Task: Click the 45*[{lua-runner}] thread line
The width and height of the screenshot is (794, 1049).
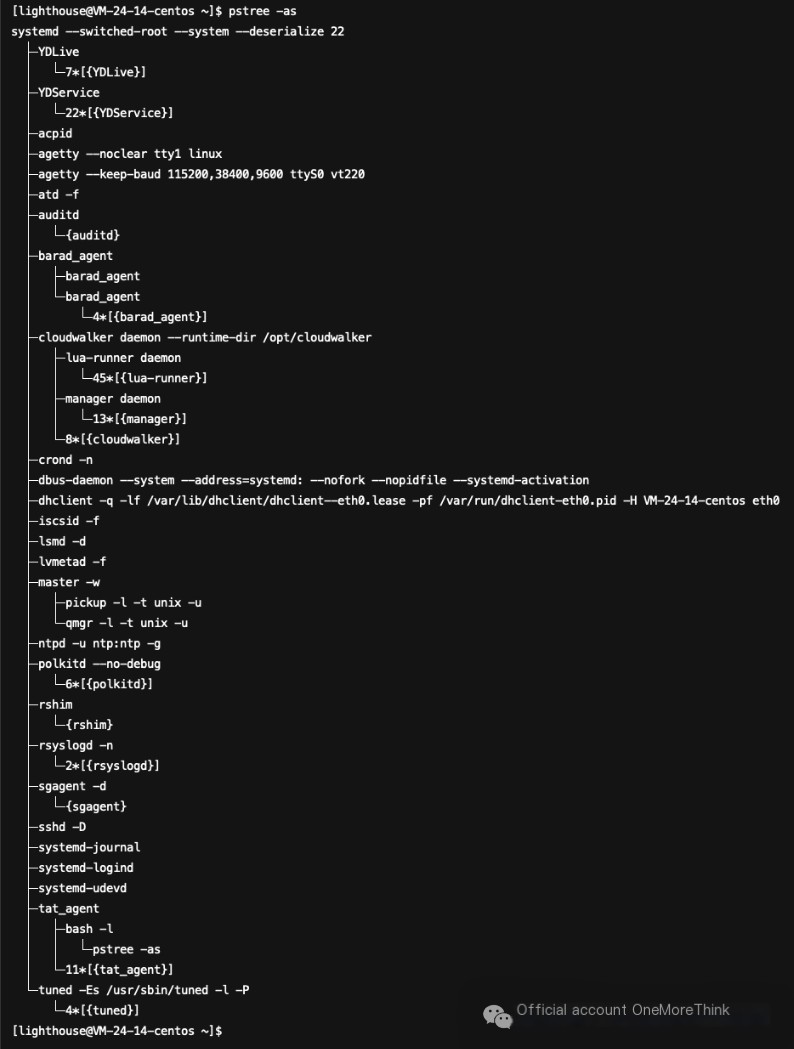Action: 150,378
